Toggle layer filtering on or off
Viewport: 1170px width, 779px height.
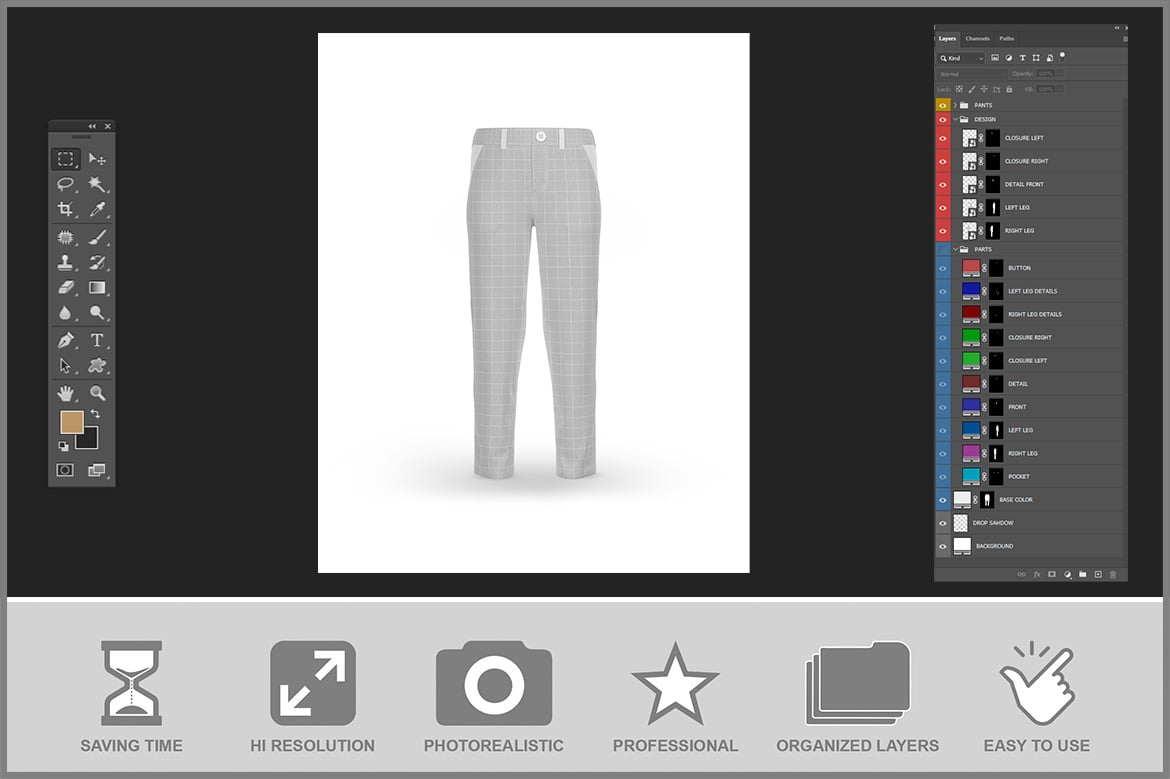pos(1063,55)
